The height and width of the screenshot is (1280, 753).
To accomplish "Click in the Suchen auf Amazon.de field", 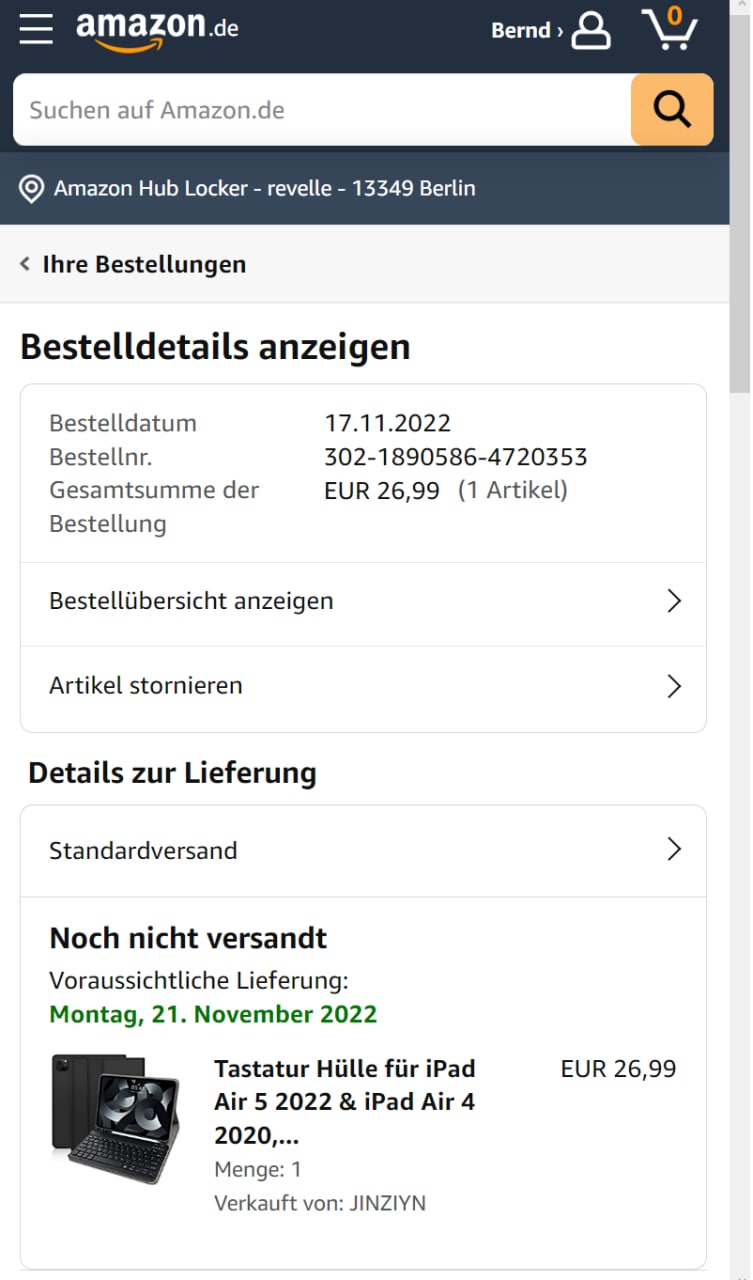I will 320,110.
